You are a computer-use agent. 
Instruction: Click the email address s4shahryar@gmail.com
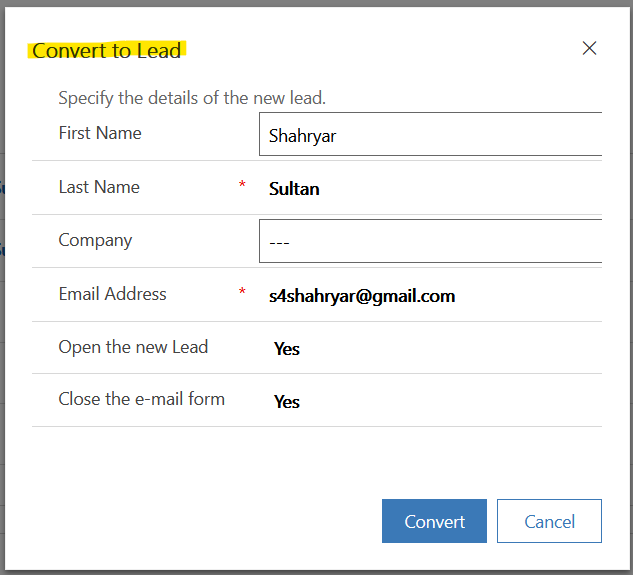point(361,295)
